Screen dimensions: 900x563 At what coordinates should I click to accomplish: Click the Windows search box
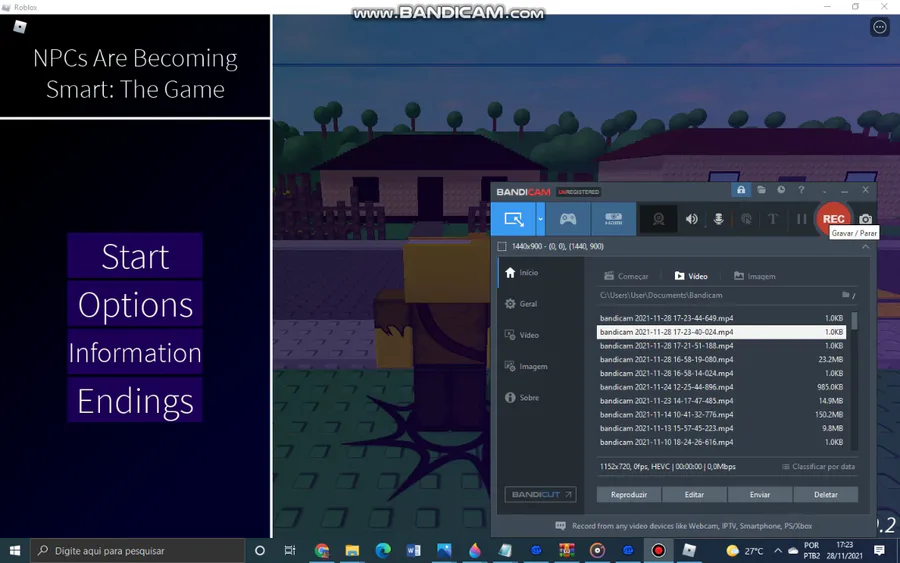(x=138, y=550)
